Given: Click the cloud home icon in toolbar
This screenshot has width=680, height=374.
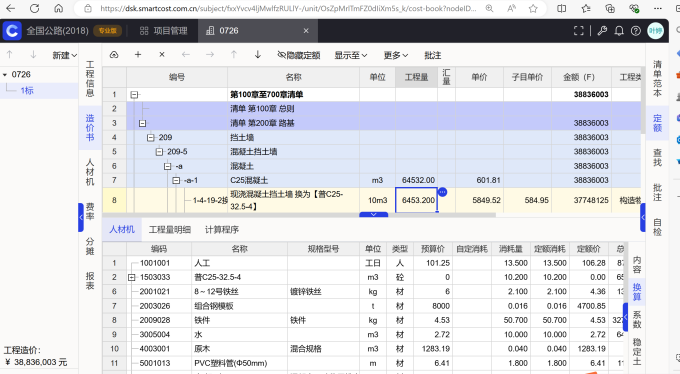Looking at the screenshot, I should click(x=114, y=55).
